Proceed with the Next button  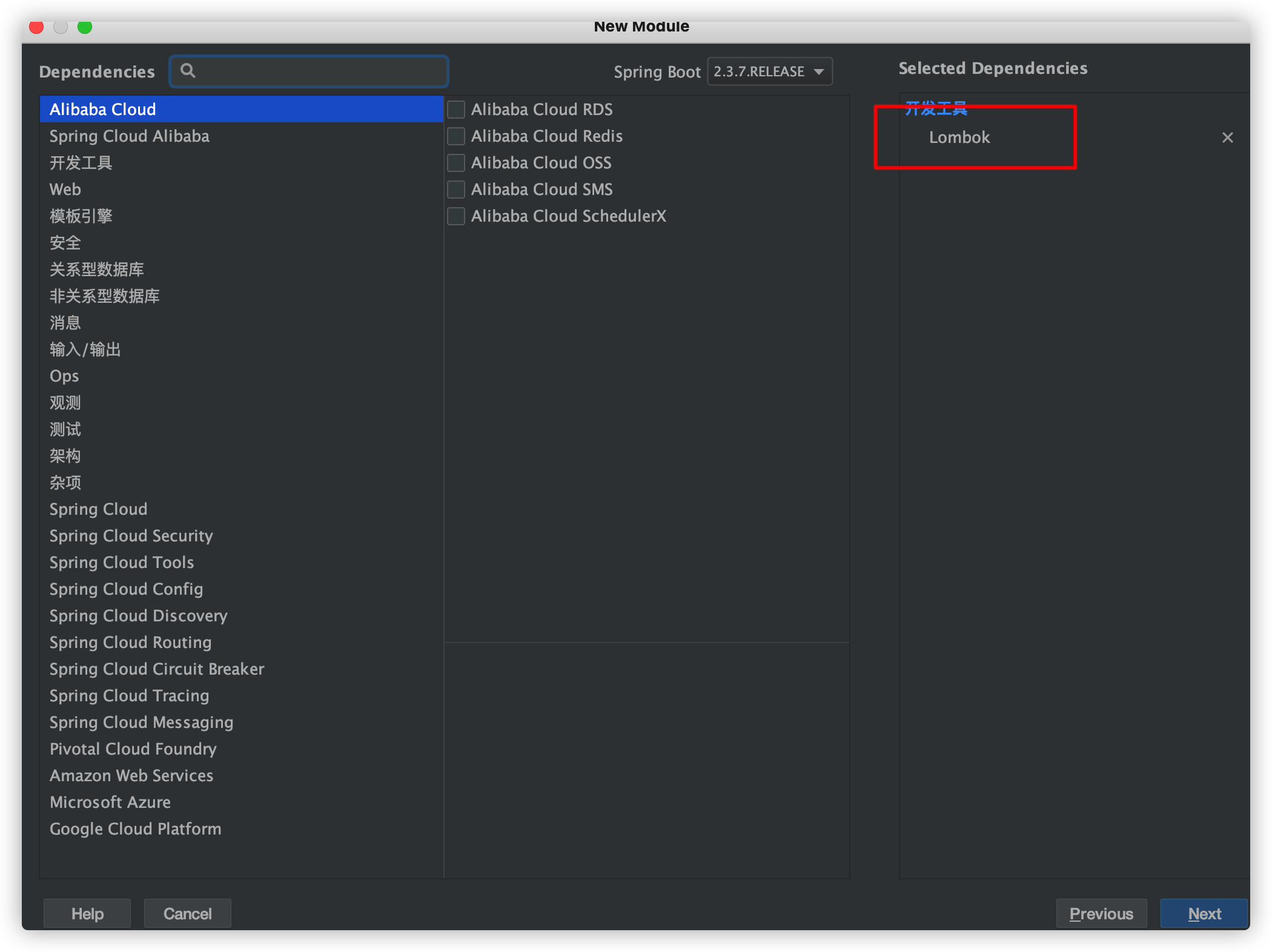coord(1204,913)
